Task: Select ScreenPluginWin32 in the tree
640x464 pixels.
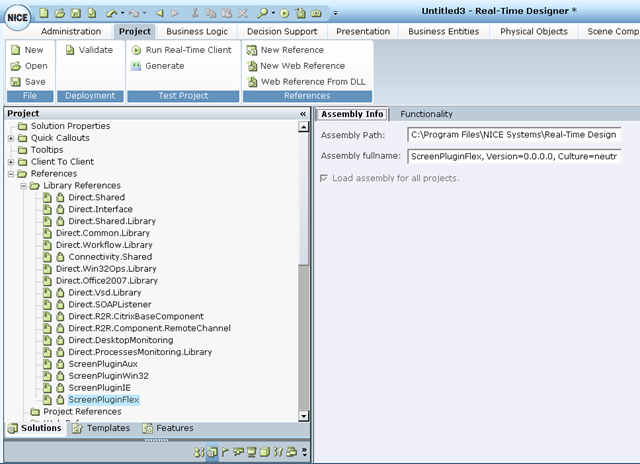Action: pos(109,376)
